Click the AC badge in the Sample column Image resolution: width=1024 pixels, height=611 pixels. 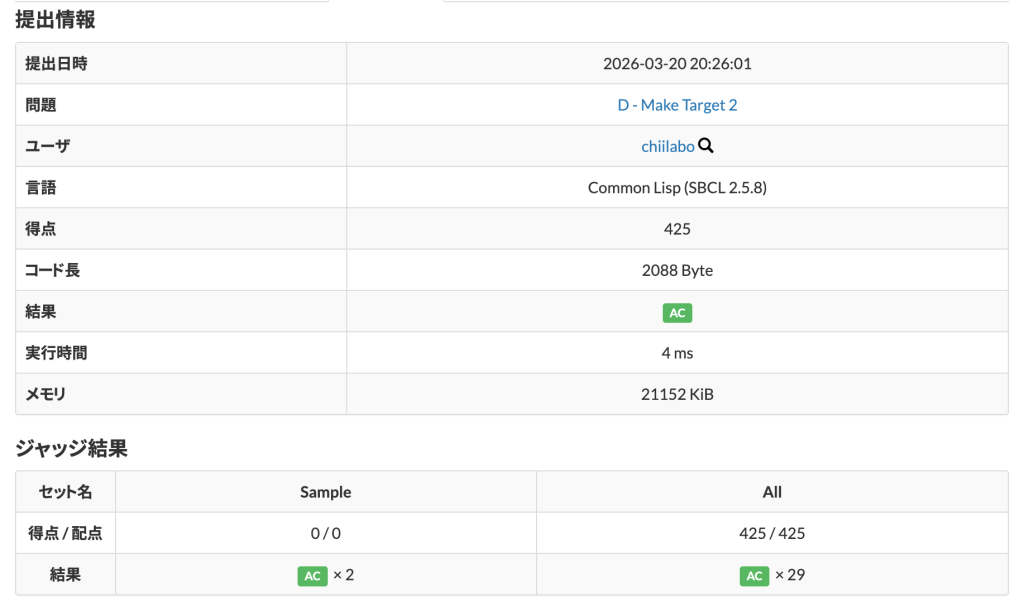click(x=312, y=576)
